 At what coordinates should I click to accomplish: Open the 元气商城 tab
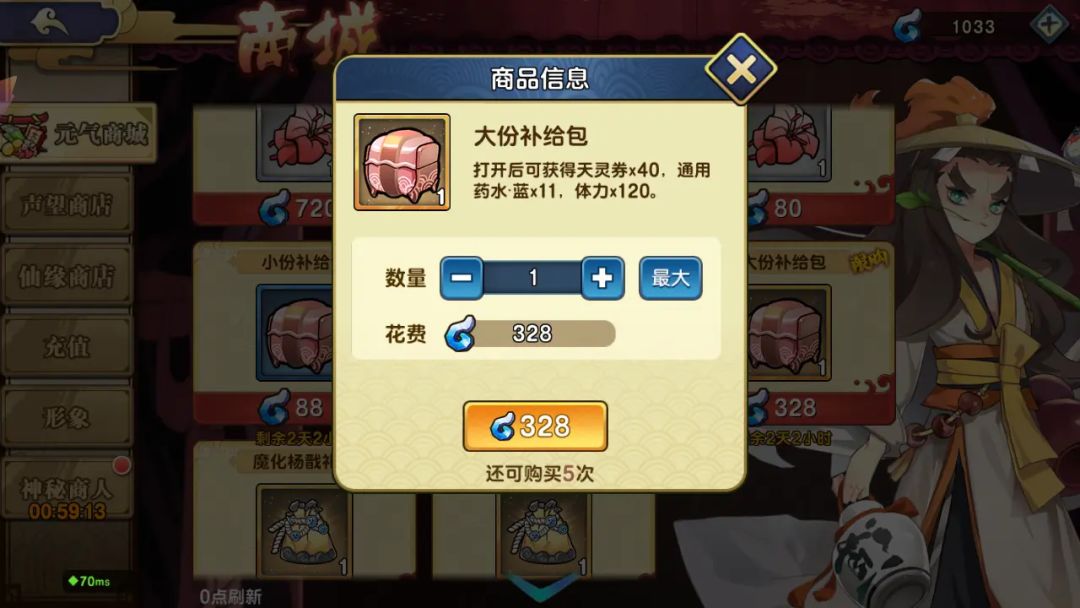(78, 134)
